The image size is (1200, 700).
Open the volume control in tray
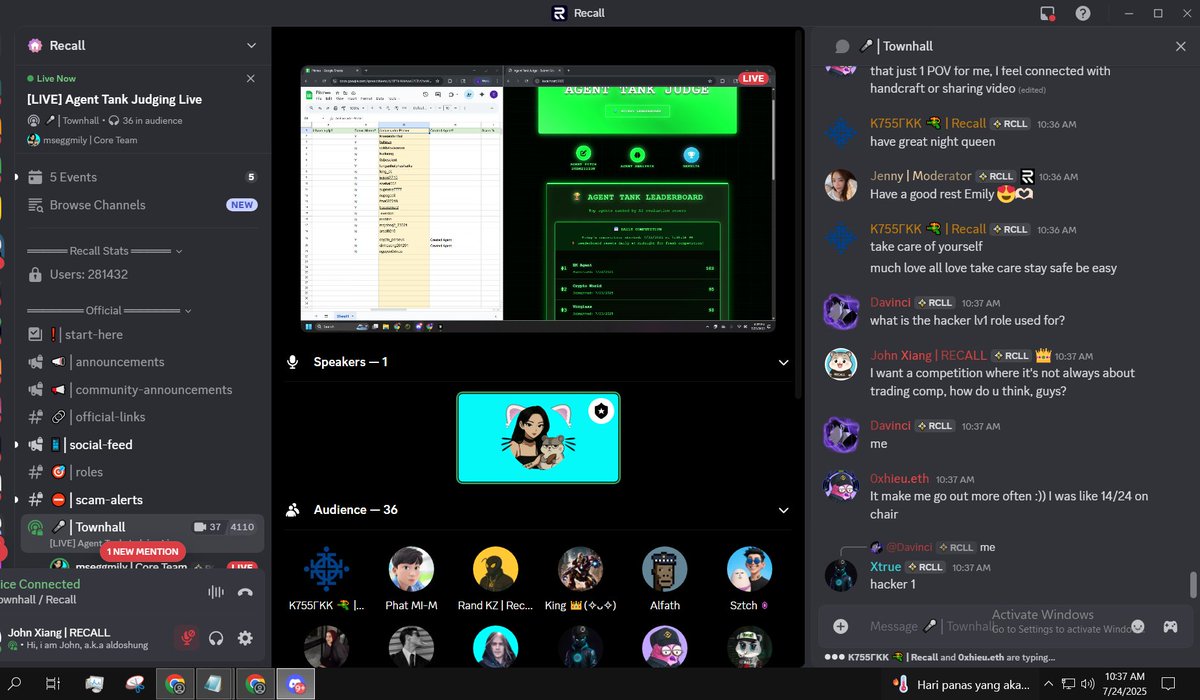(x=1089, y=684)
